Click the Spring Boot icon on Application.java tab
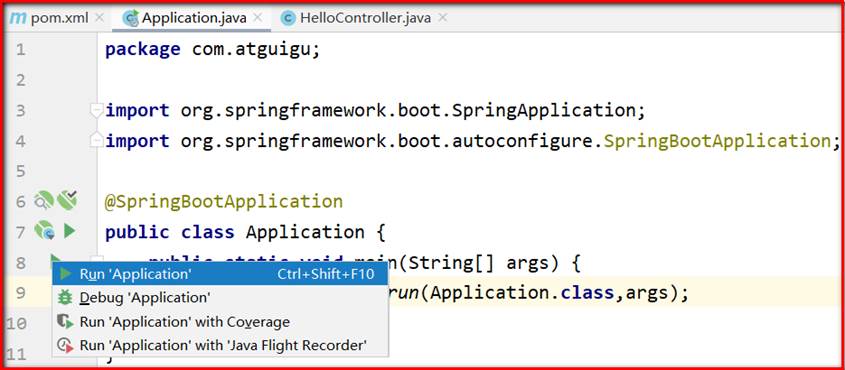The image size is (845, 370). pos(130,18)
